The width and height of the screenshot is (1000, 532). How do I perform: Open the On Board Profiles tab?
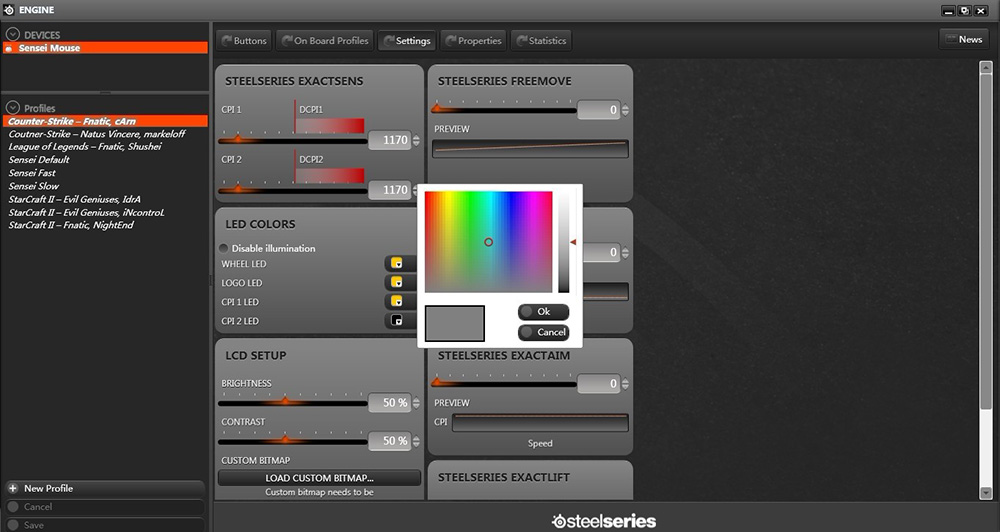pyautogui.click(x=325, y=40)
